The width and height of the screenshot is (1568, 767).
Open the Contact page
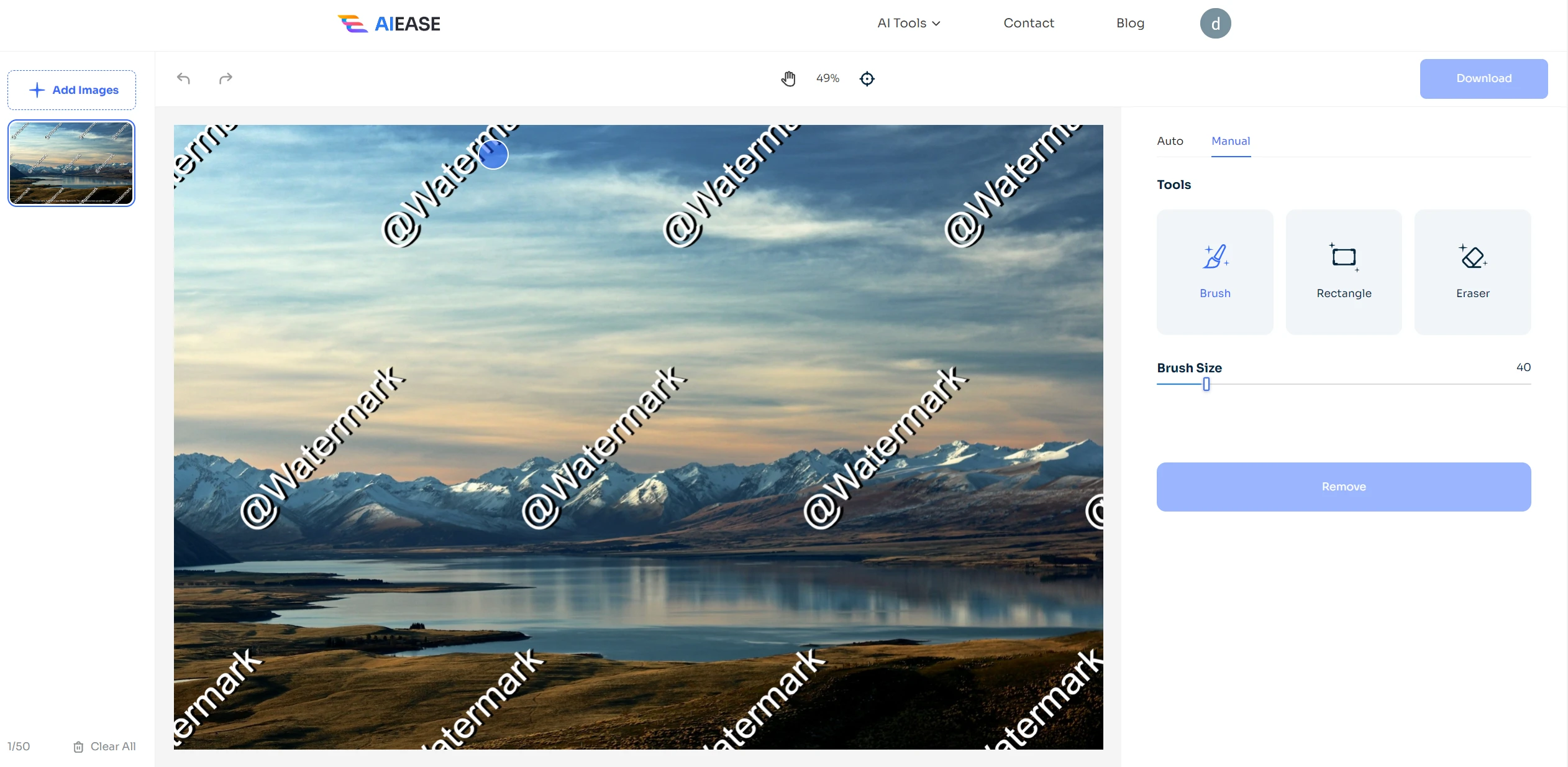(x=1028, y=24)
